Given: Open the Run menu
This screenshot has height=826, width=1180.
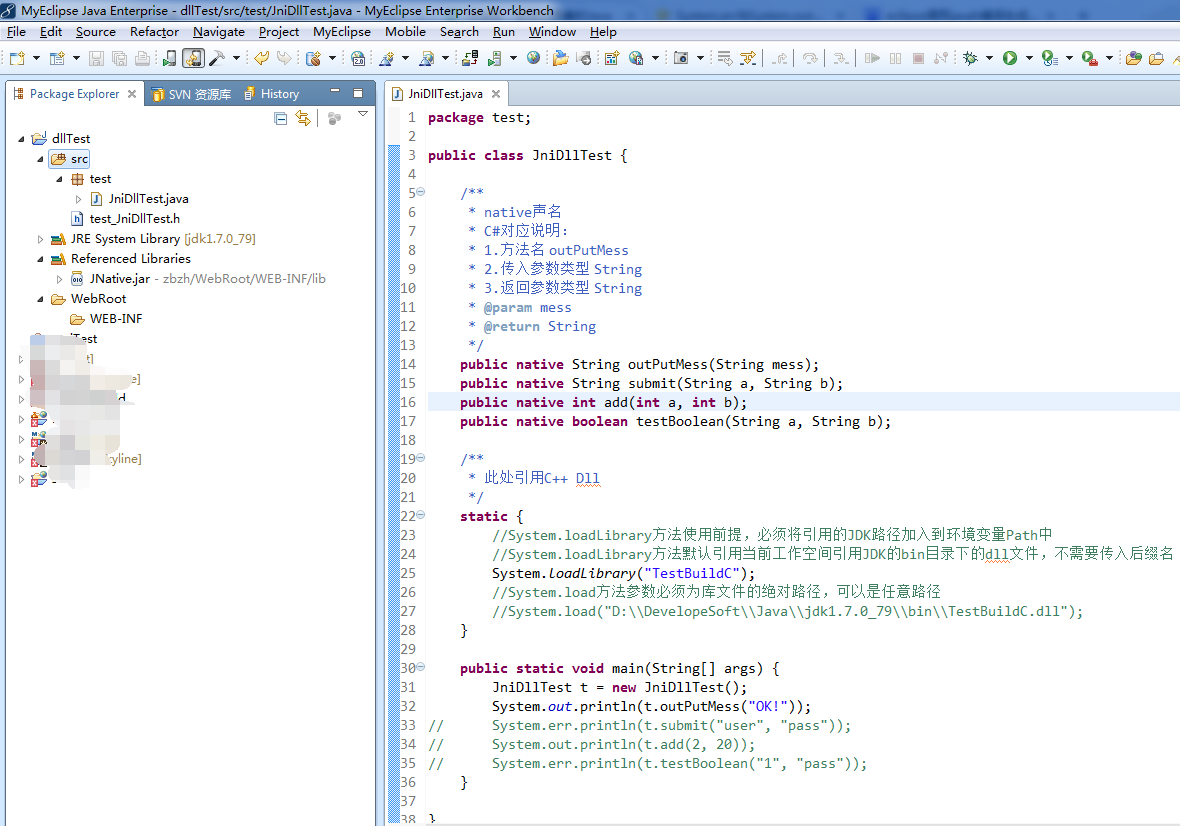Looking at the screenshot, I should [x=503, y=32].
